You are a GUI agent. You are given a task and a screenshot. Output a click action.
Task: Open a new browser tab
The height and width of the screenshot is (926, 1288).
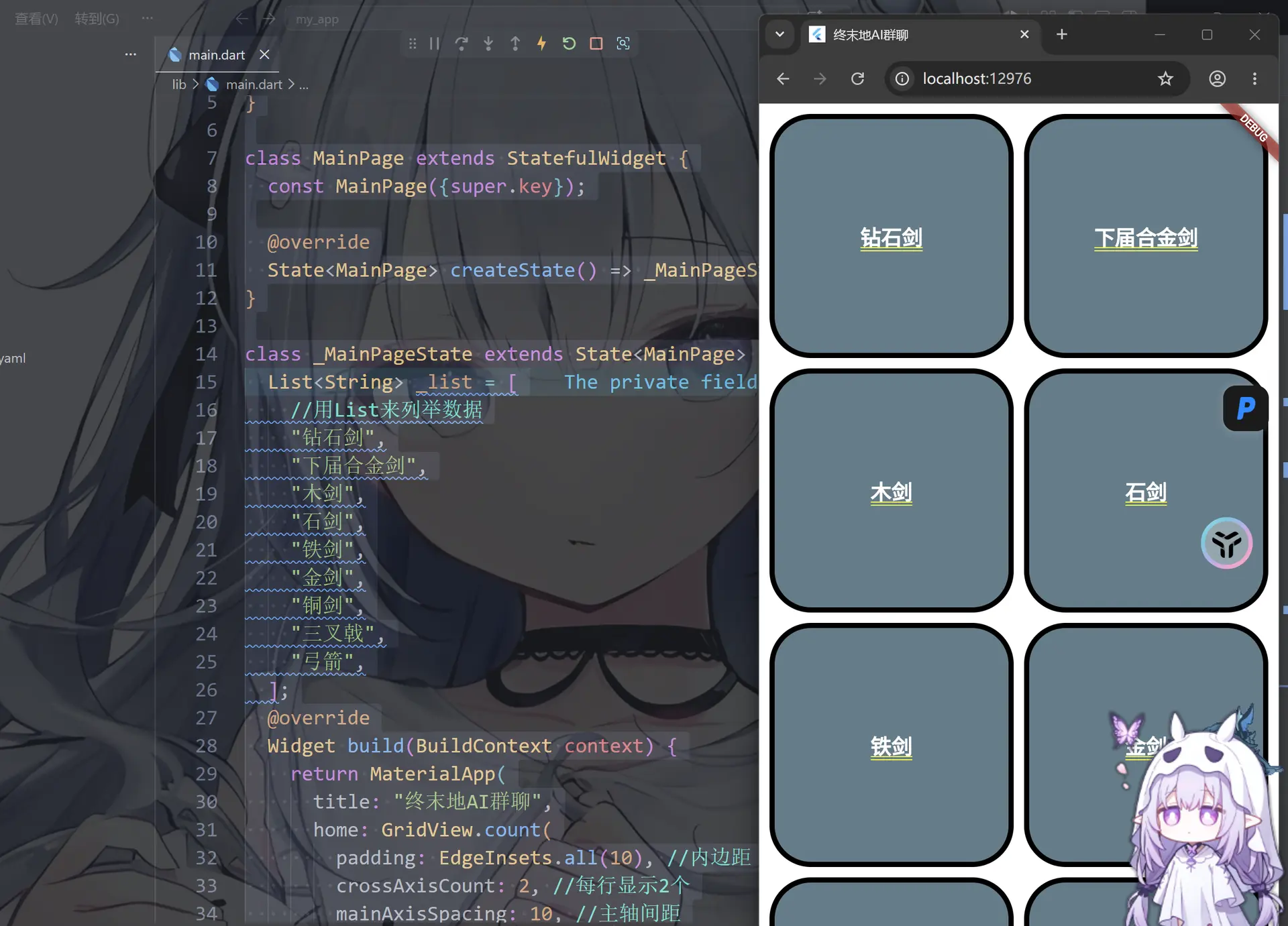[x=1062, y=34]
